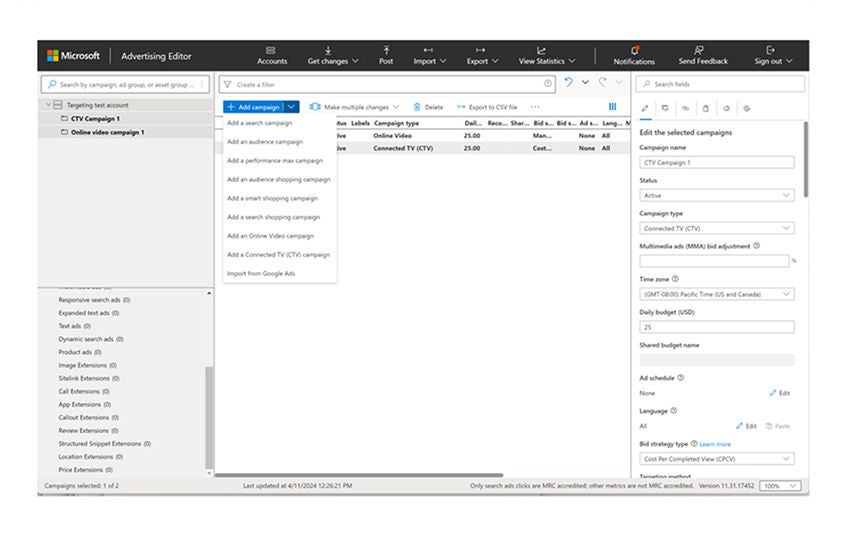
Task: Click the Microsoft logo
Action: (x=53, y=55)
